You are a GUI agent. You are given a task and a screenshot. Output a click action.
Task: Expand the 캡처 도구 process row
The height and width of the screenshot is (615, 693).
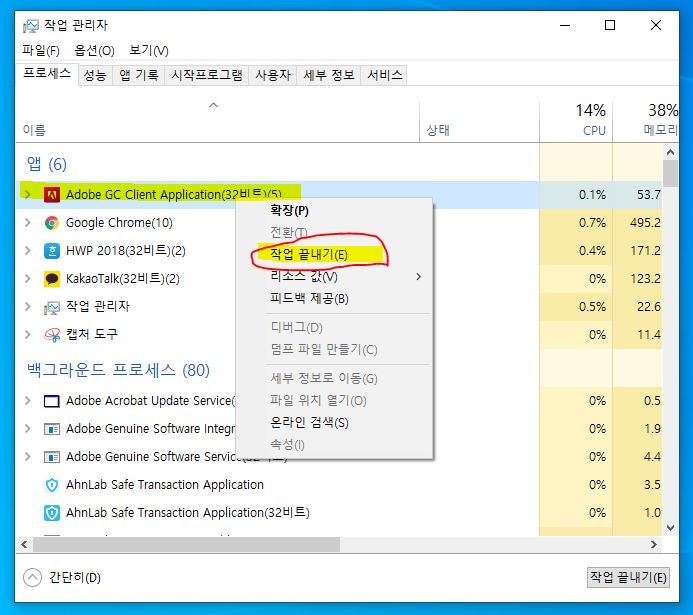pyautogui.click(x=27, y=335)
